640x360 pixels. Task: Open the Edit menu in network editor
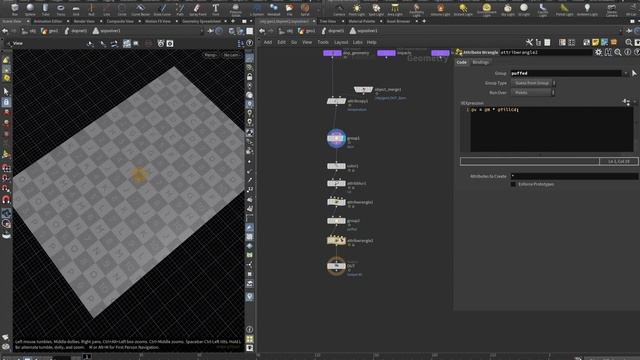click(x=282, y=42)
